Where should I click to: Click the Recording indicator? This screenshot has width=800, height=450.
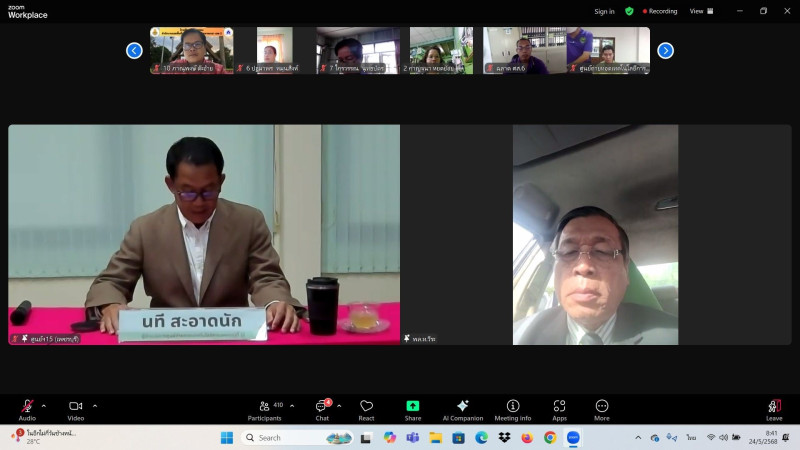660,11
